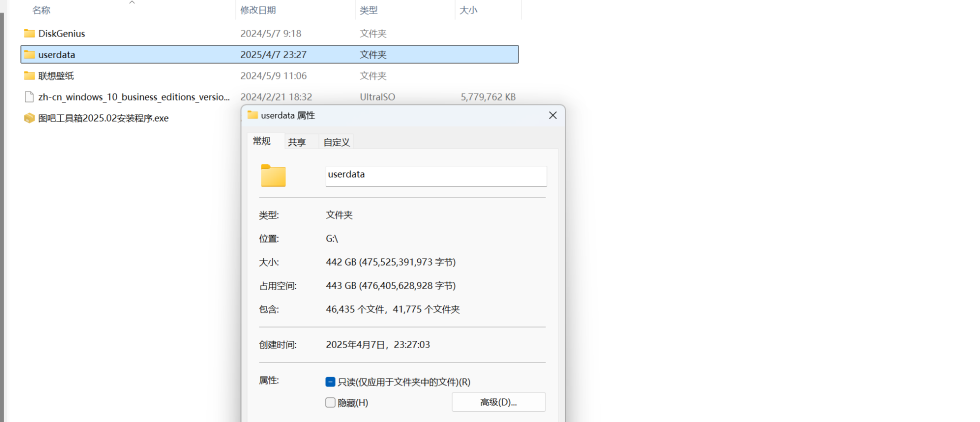Toggle sort direction arrow above 名称
Screen dimensions: 980x422
pyautogui.click(x=132, y=3)
